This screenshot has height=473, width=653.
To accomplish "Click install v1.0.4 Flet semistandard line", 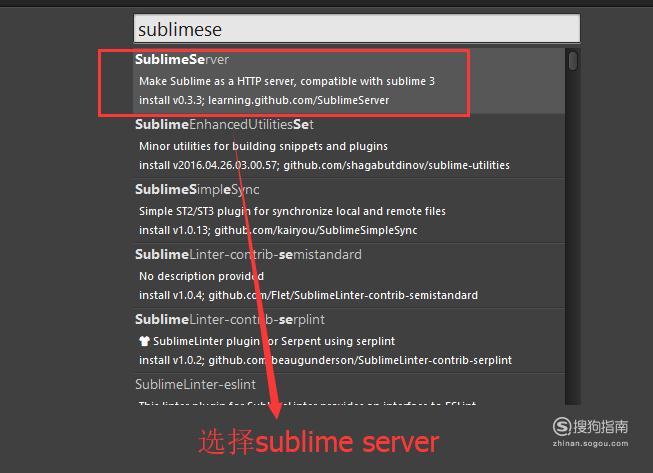I will click(309, 295).
